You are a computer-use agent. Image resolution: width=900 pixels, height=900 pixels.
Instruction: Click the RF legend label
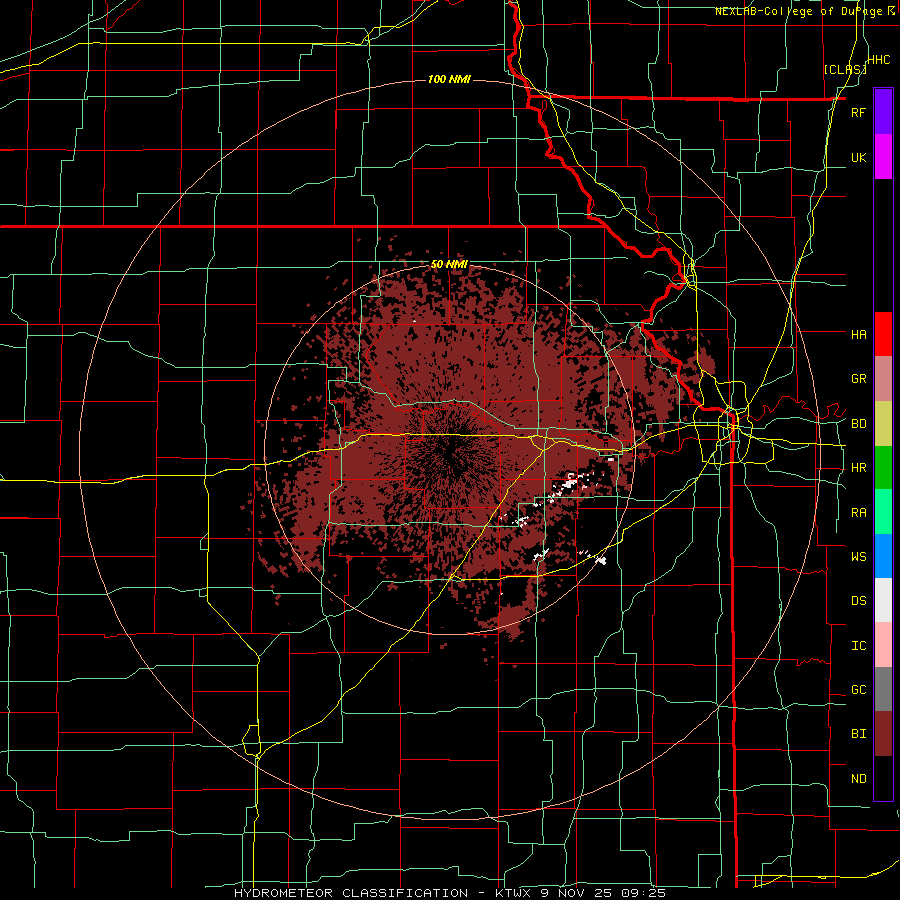pyautogui.click(x=858, y=112)
